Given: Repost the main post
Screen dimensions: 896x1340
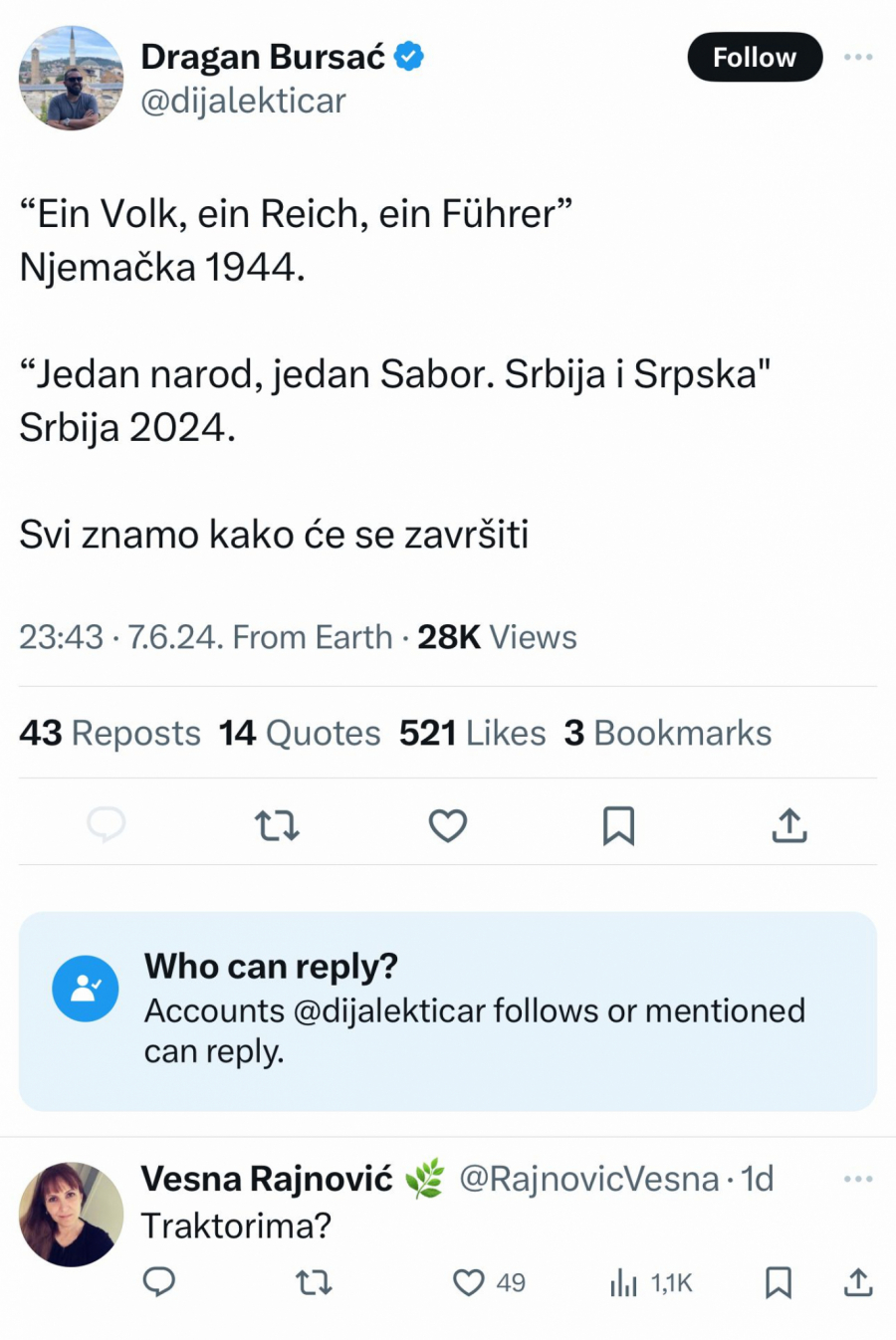Looking at the screenshot, I should point(277,825).
